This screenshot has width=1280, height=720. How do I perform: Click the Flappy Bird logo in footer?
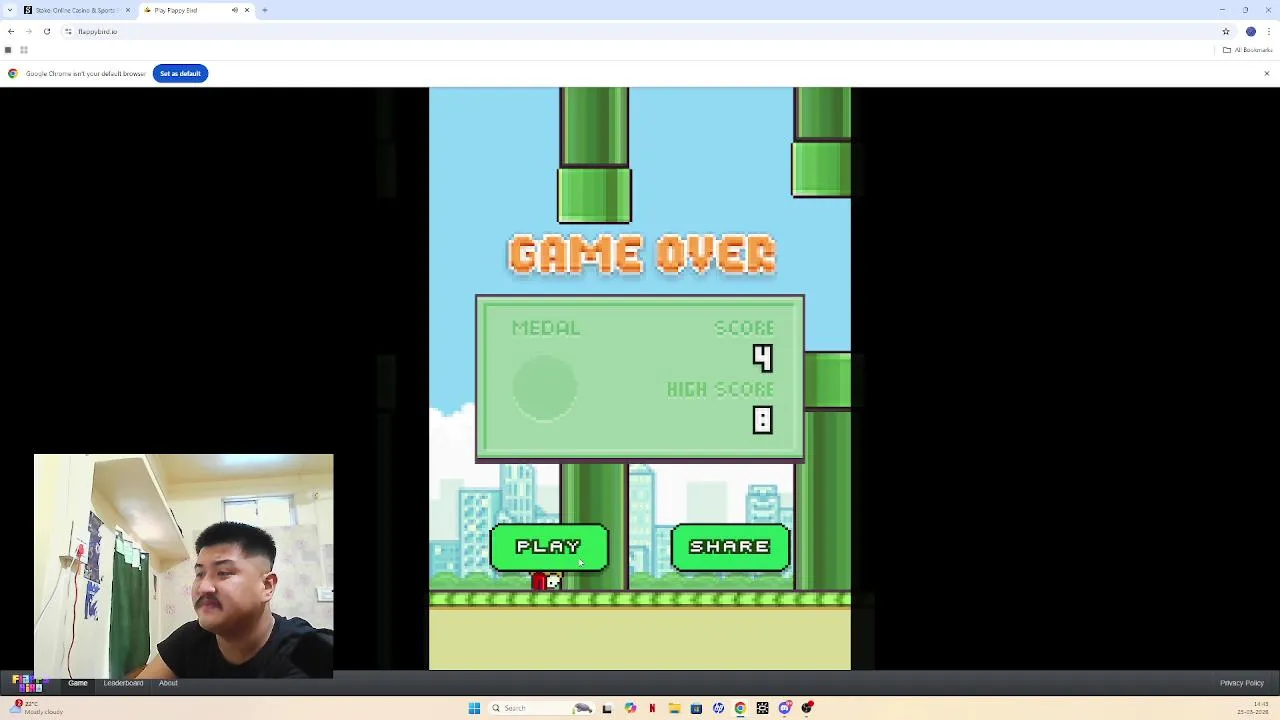pos(28,684)
